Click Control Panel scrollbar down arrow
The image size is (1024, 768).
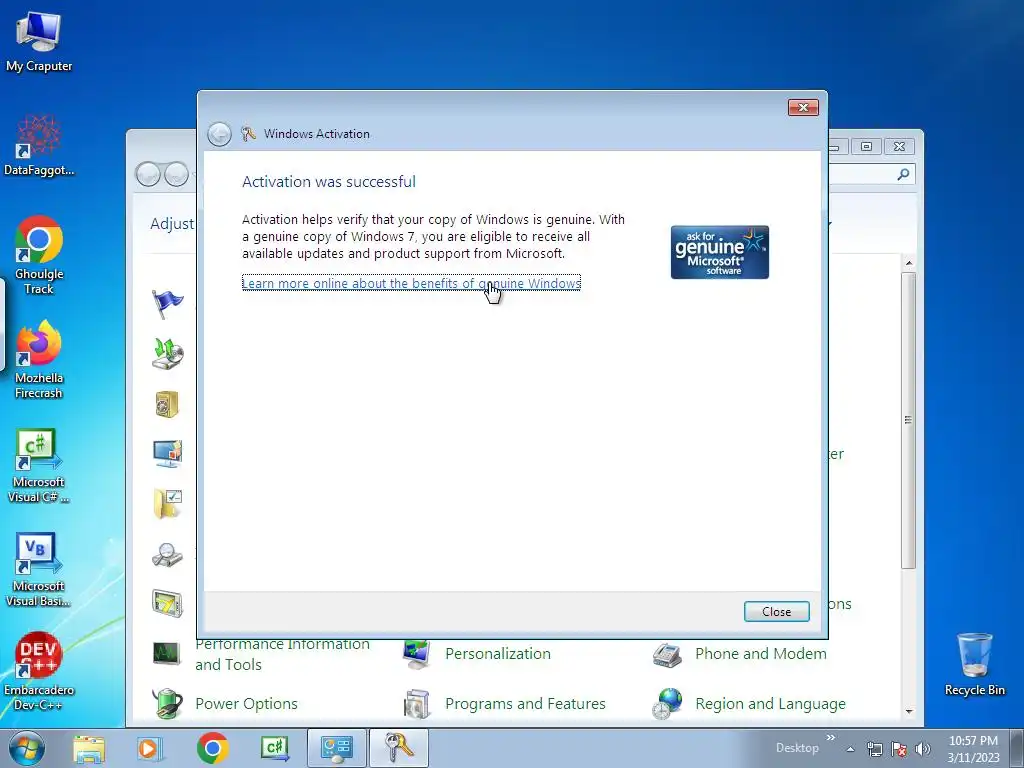pyautogui.click(x=908, y=712)
